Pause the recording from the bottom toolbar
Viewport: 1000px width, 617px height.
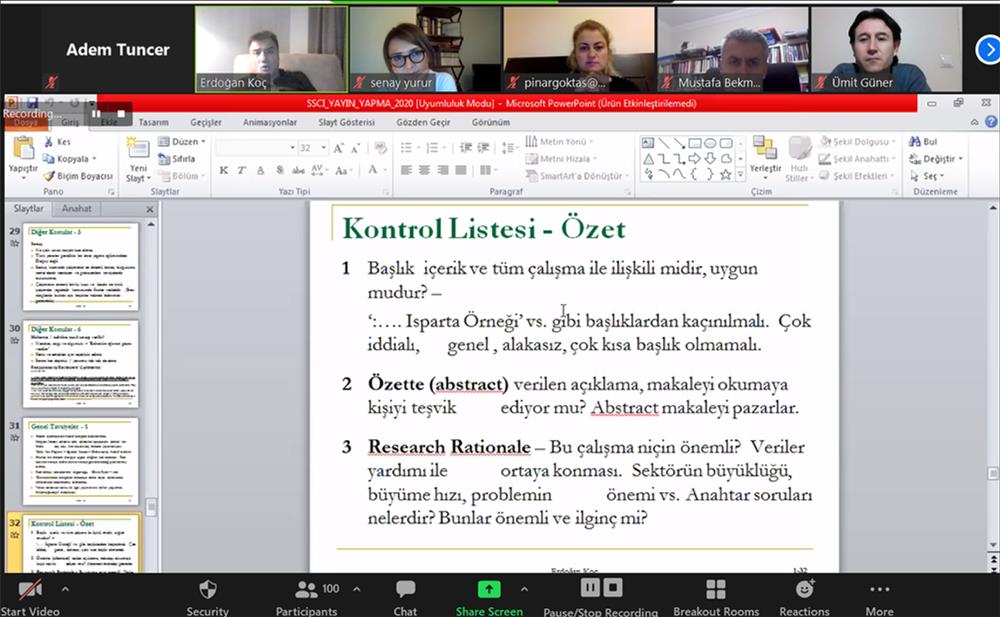[590, 588]
